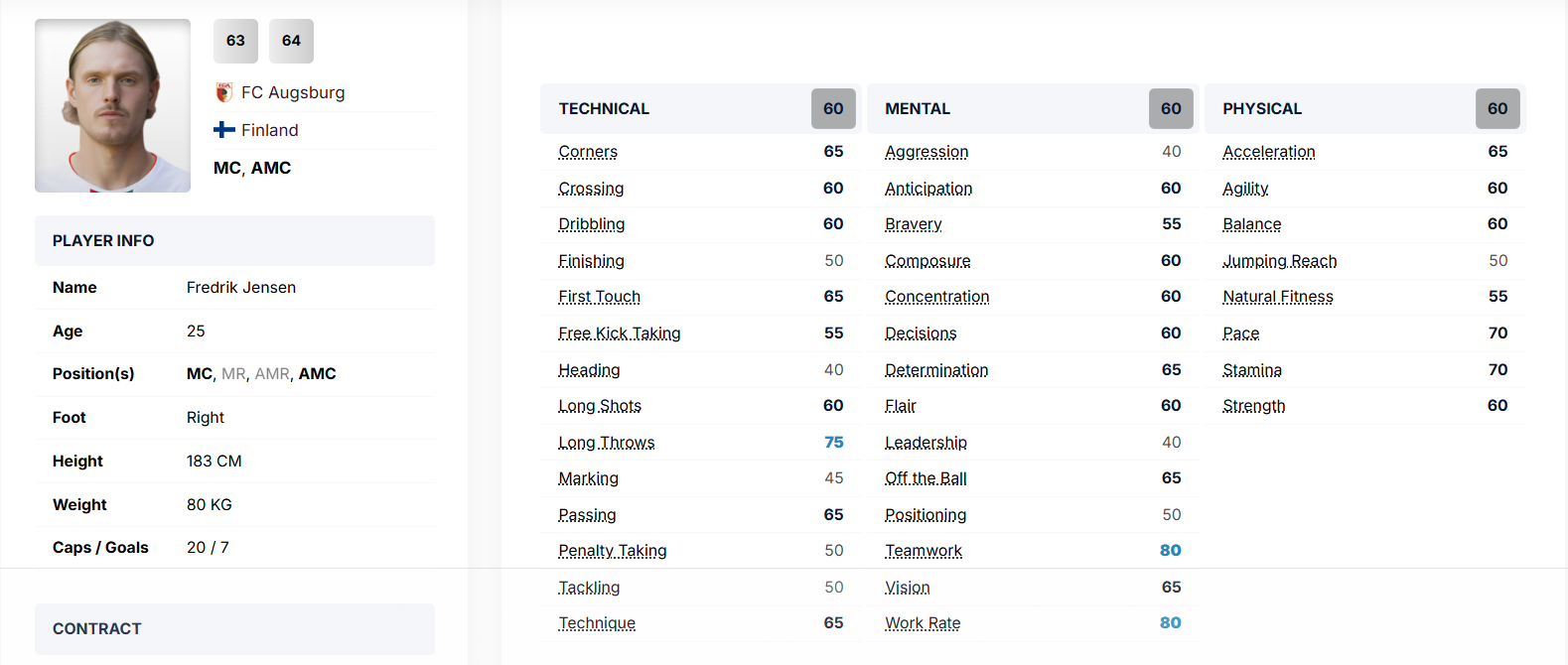Click the Teamwork attribute label

coord(924,551)
